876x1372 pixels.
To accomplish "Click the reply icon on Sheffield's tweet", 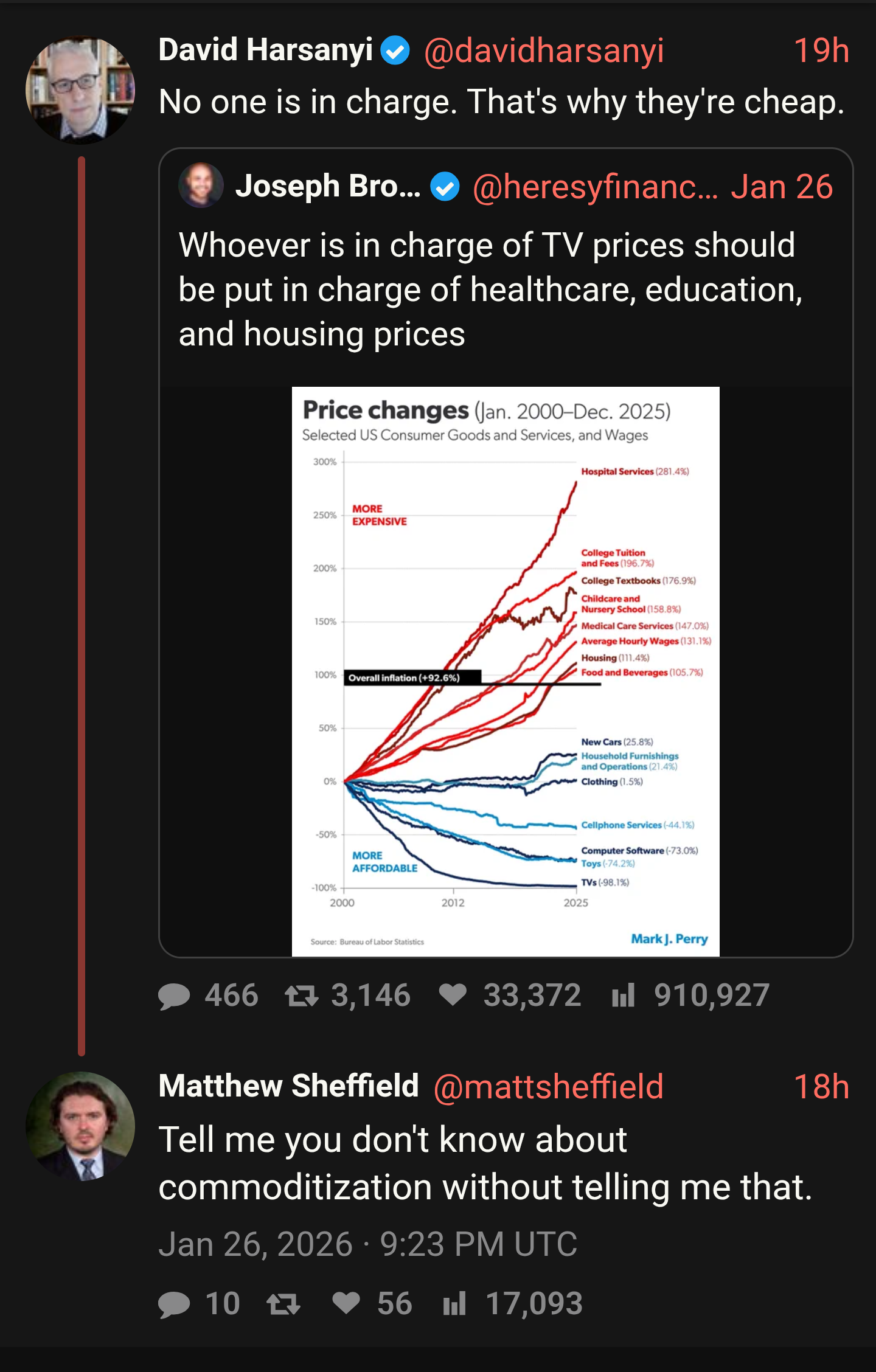I will [174, 1304].
